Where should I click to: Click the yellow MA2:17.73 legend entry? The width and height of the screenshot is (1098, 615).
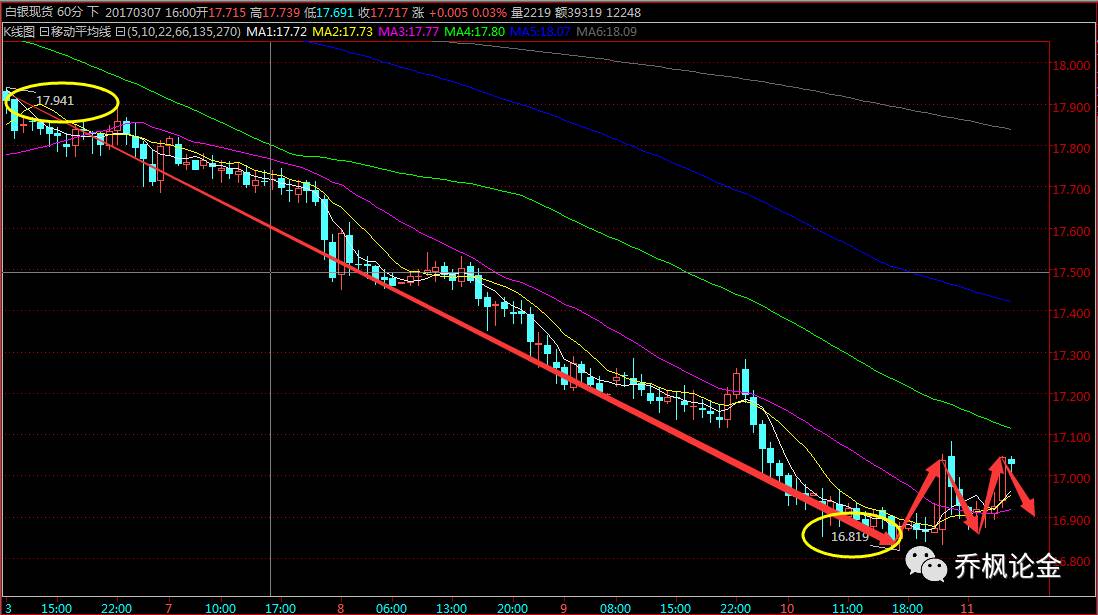342,32
